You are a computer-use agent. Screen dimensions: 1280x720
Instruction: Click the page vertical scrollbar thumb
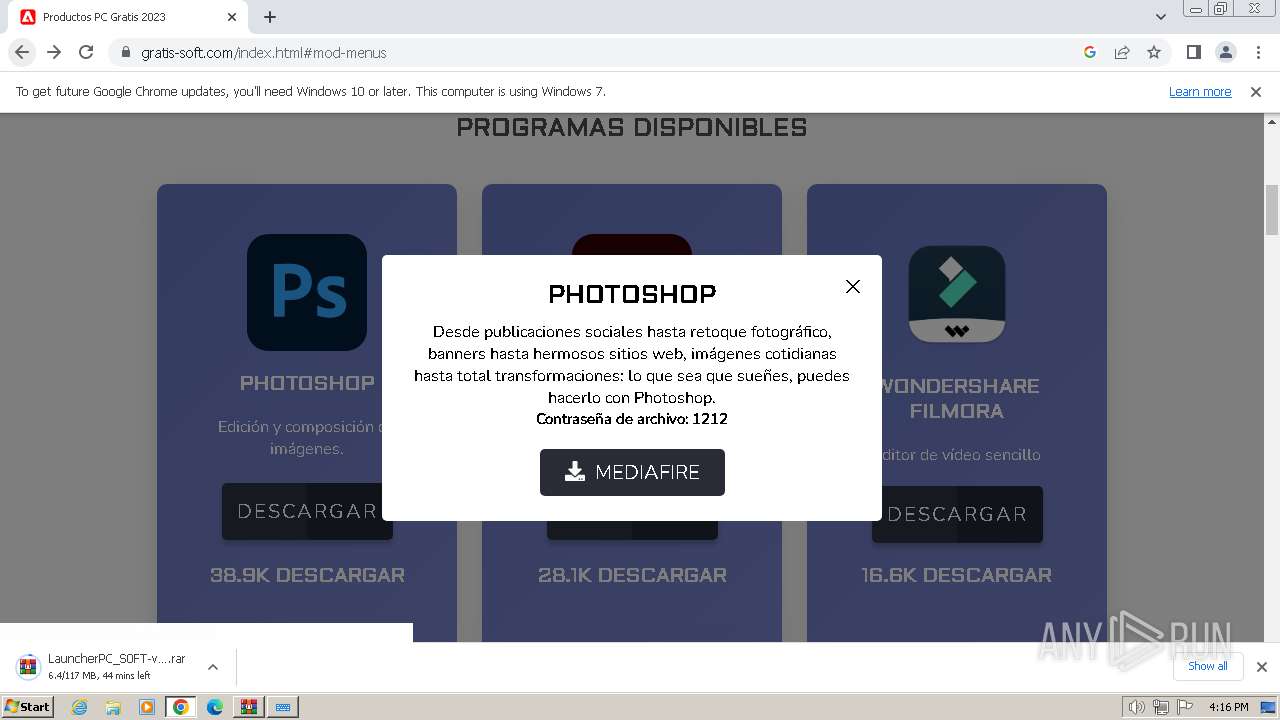(1272, 210)
